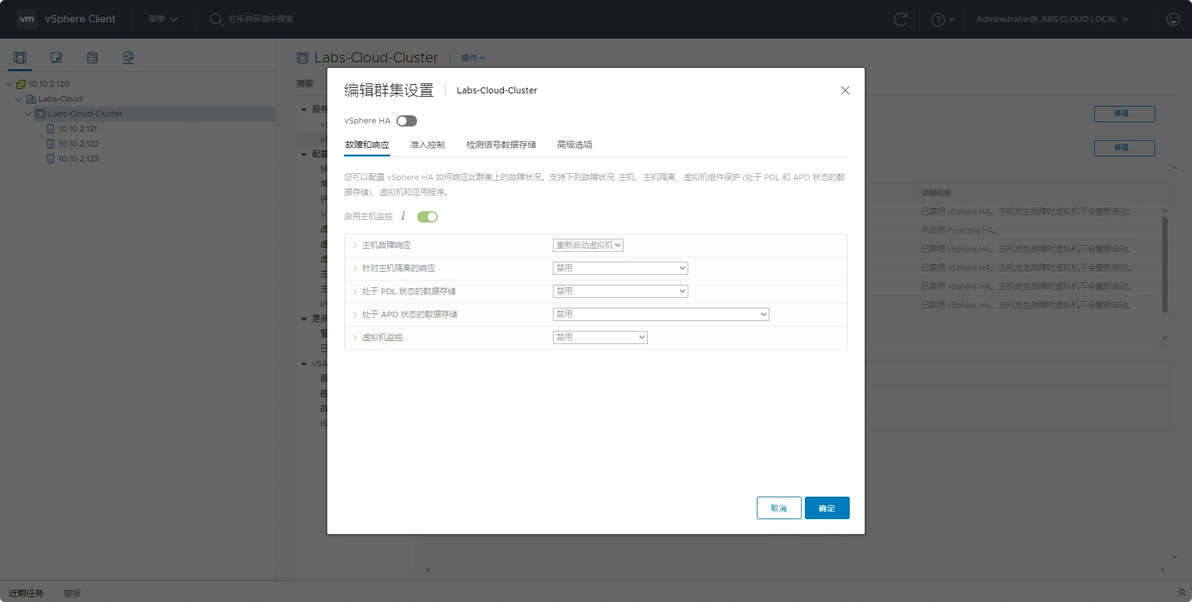The image size is (1192, 602).
Task: Open the 菜单 menu in header
Action: click(163, 19)
